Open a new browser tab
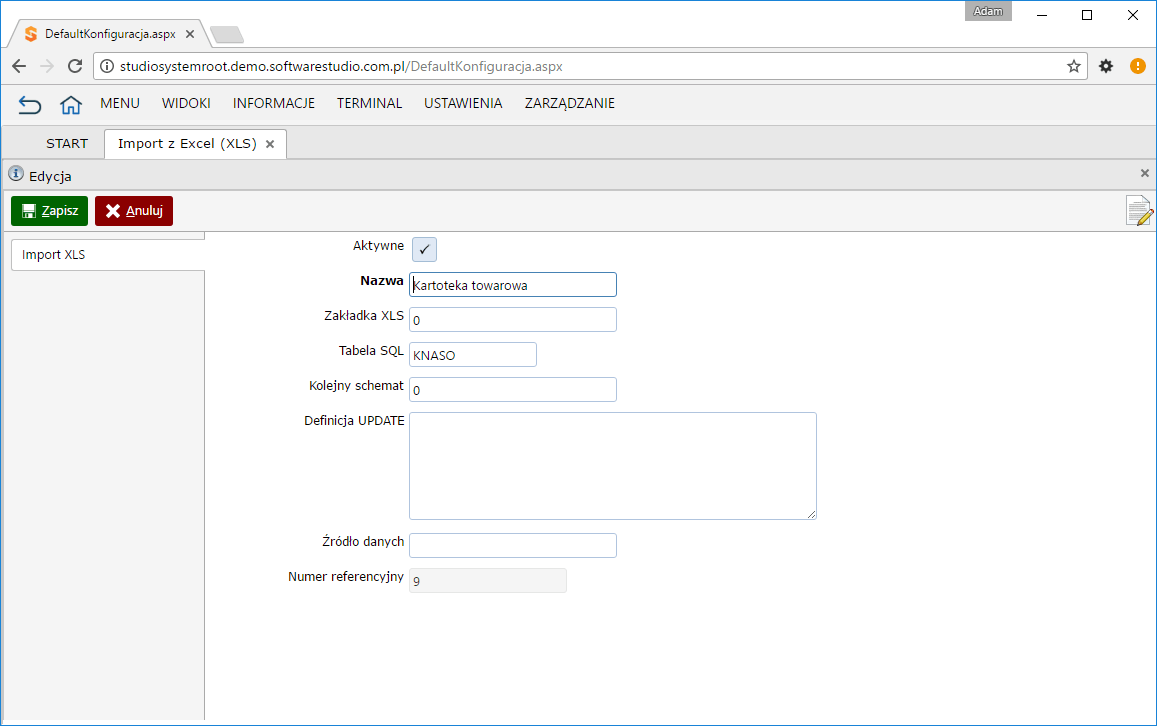 click(x=227, y=35)
